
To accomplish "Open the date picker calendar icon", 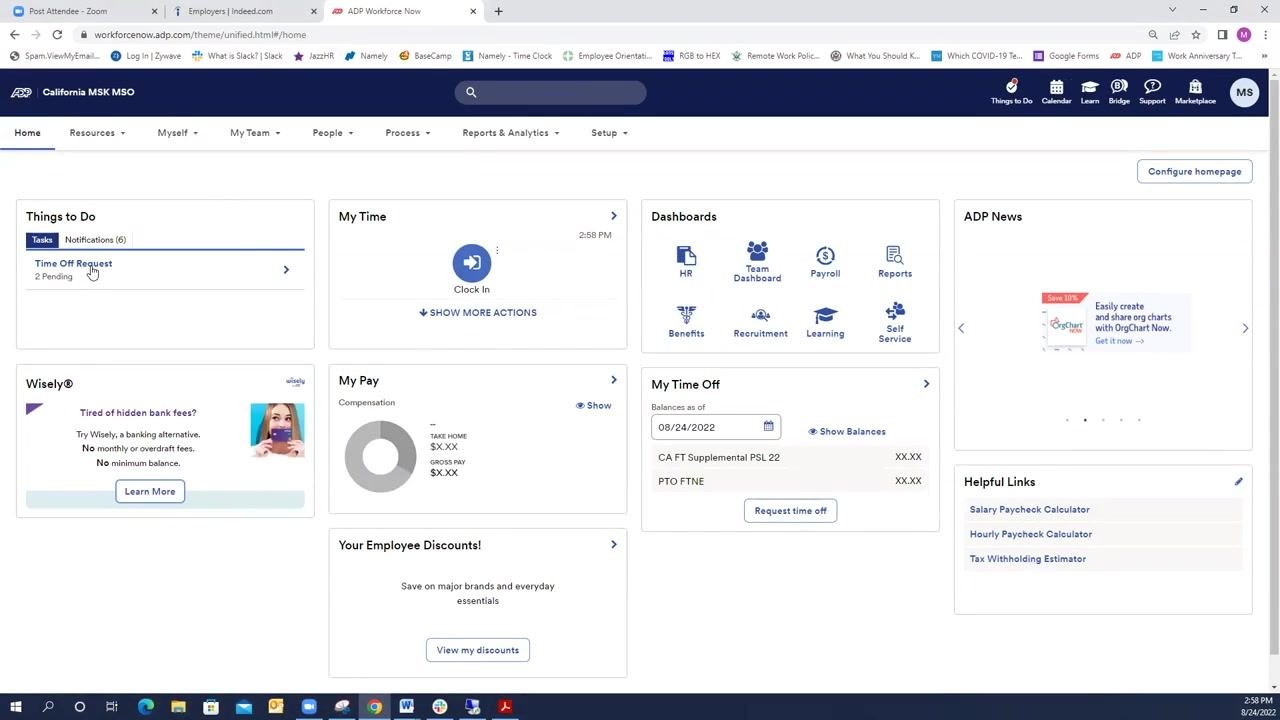I will 768,427.
